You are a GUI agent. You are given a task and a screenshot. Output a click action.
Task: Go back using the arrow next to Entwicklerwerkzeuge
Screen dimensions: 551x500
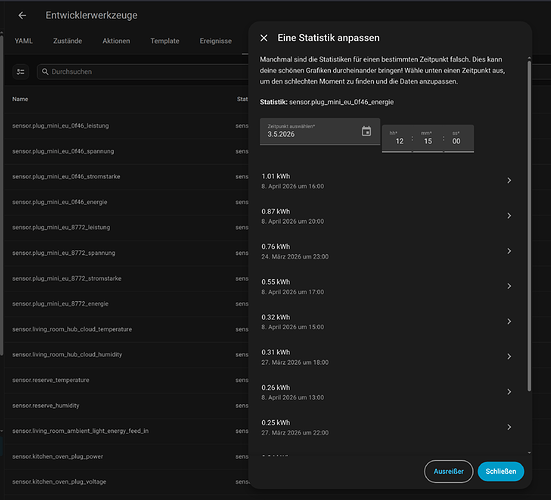pyautogui.click(x=22, y=15)
